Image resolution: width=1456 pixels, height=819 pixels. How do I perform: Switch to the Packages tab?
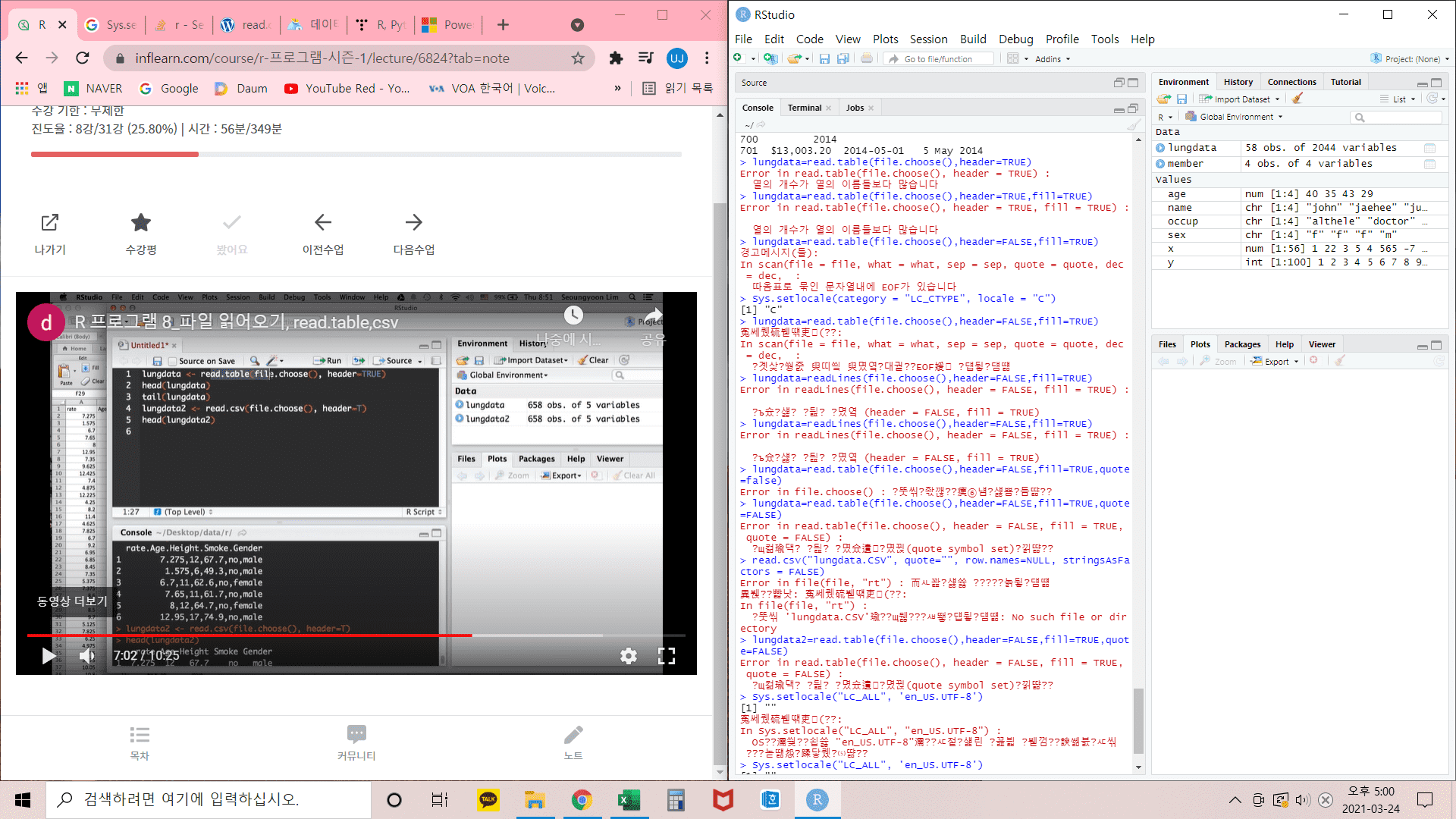pos(1242,344)
